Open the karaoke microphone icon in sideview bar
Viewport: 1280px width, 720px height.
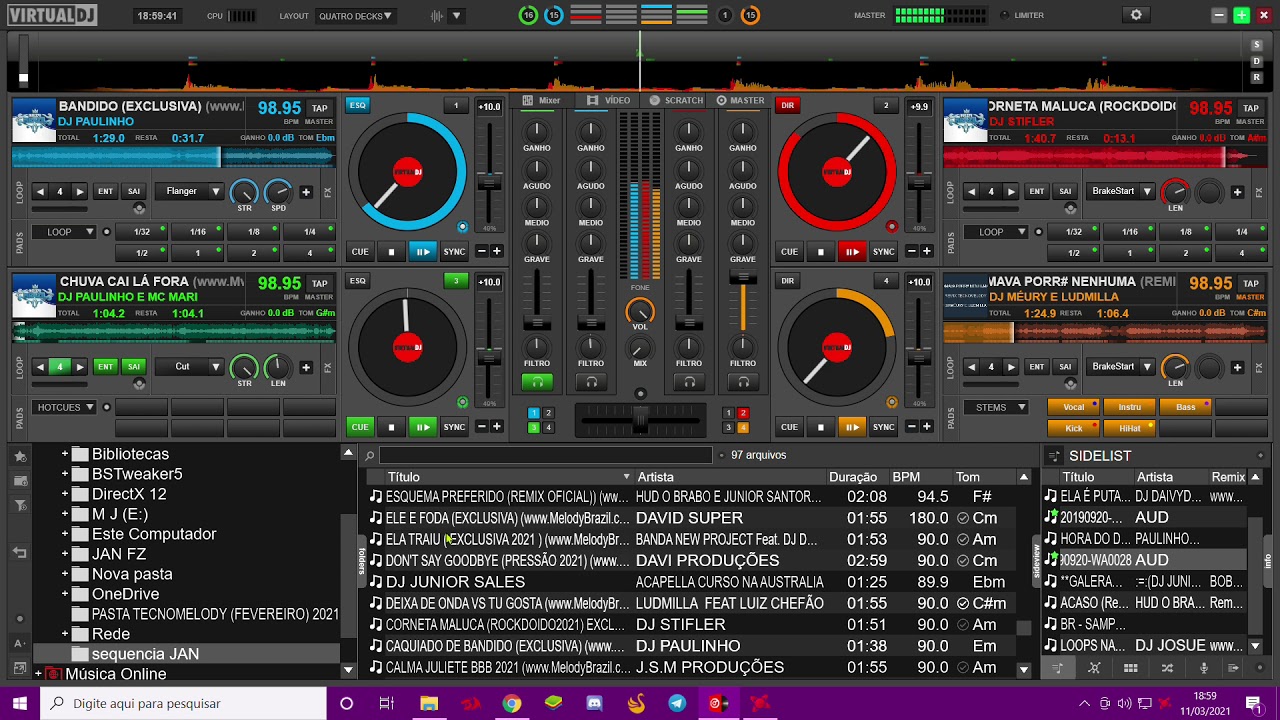[1204, 668]
